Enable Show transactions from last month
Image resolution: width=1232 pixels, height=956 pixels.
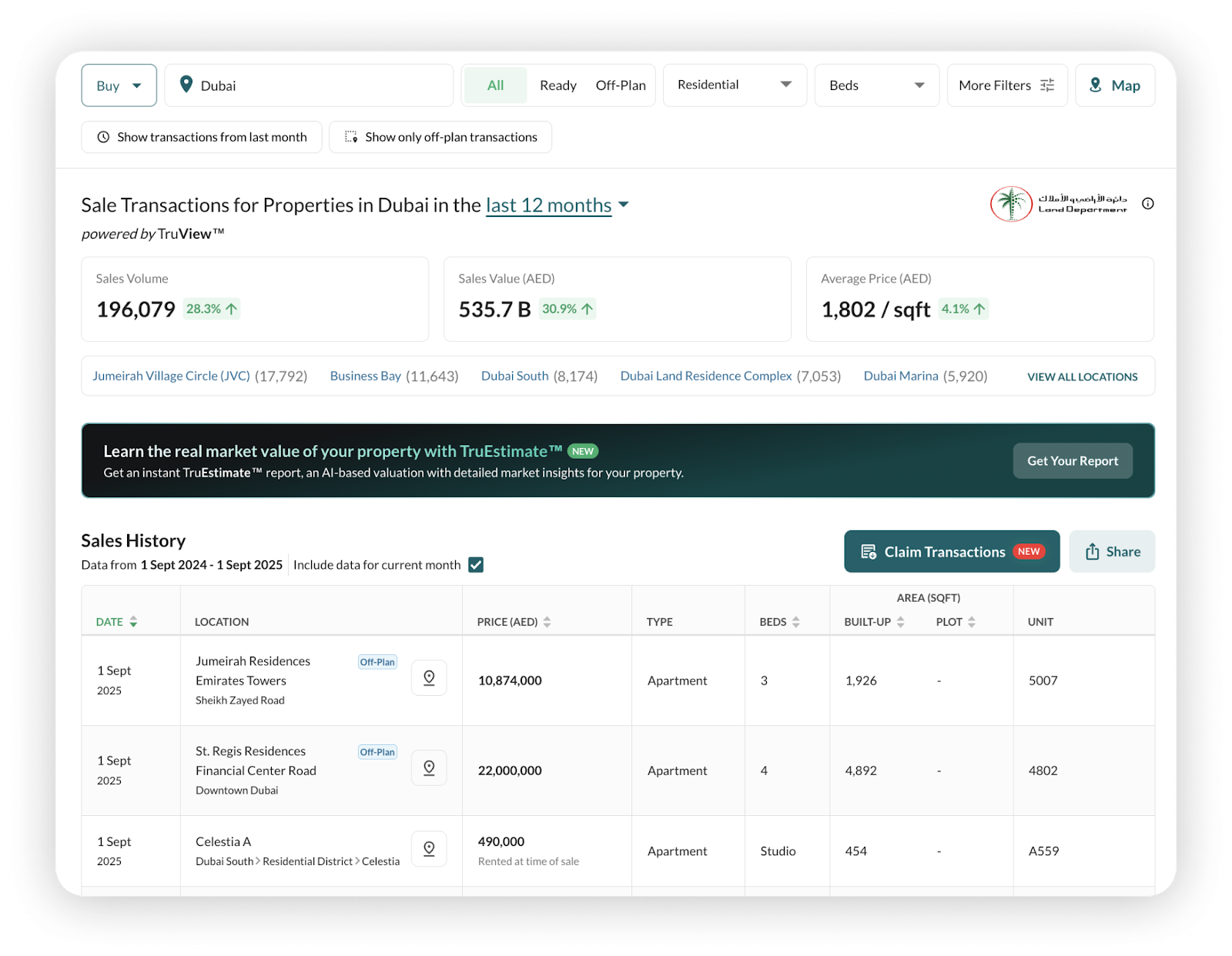pyautogui.click(x=201, y=136)
